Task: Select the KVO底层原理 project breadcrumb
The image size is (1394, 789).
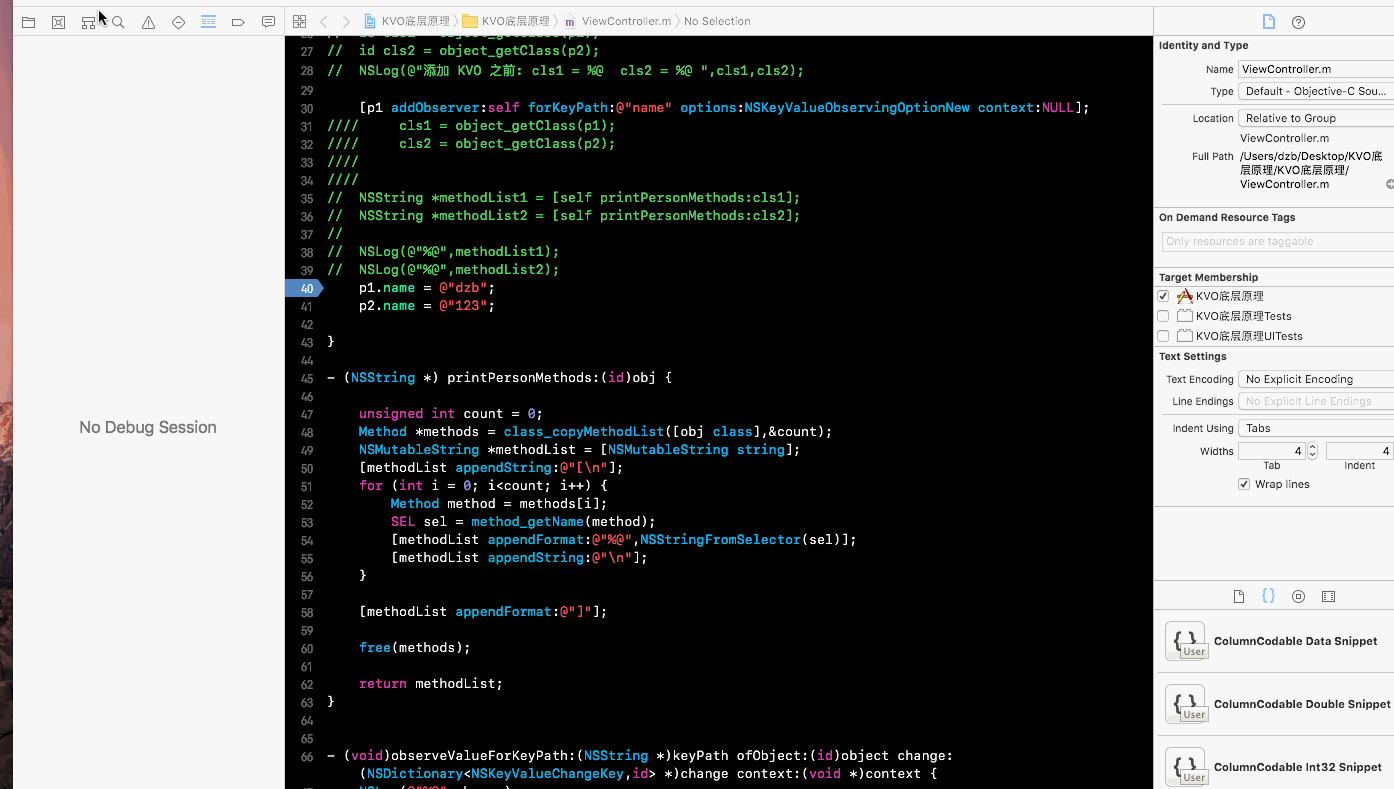Action: [x=407, y=21]
